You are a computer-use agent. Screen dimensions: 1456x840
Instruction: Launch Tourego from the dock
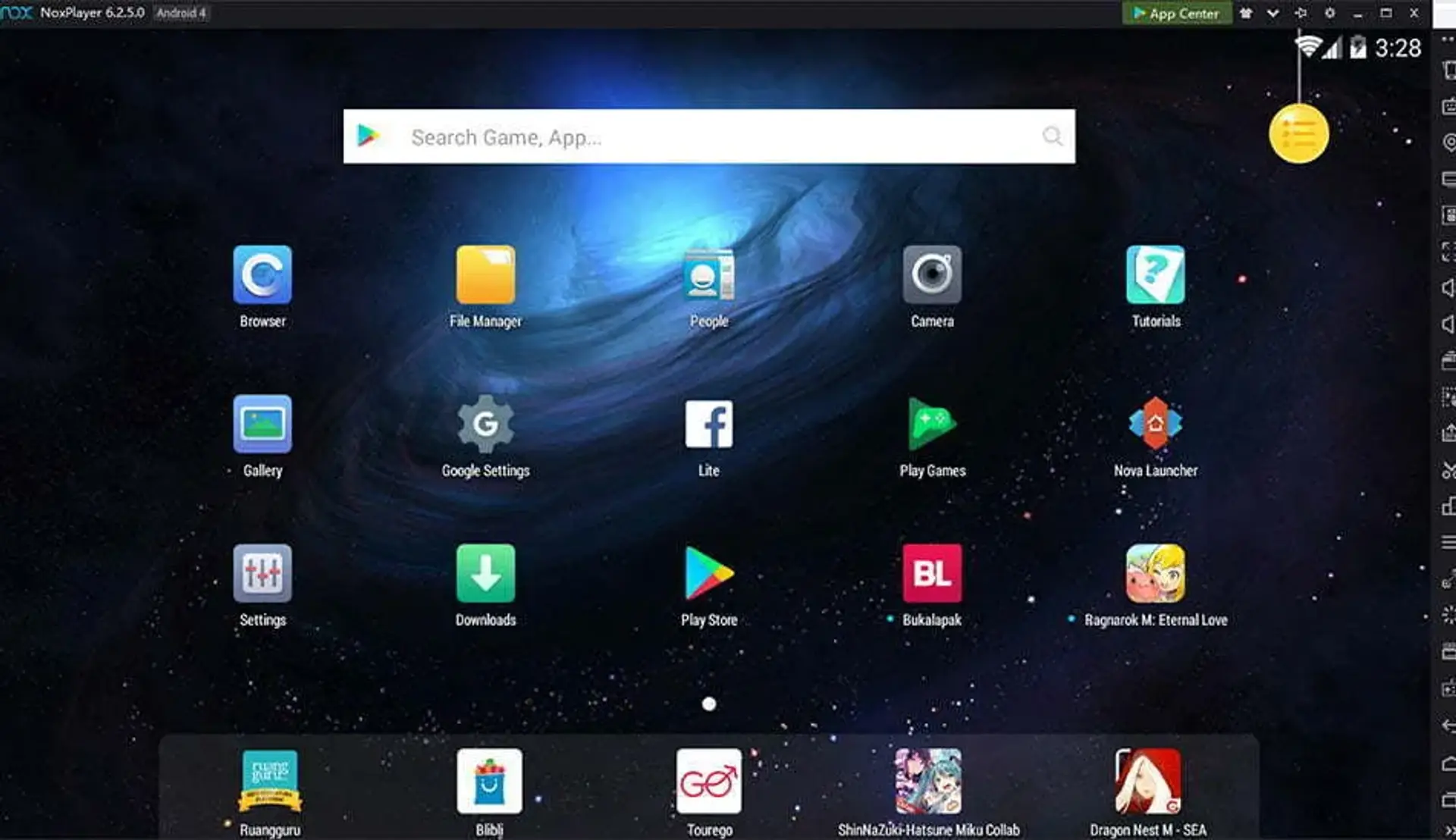(709, 782)
